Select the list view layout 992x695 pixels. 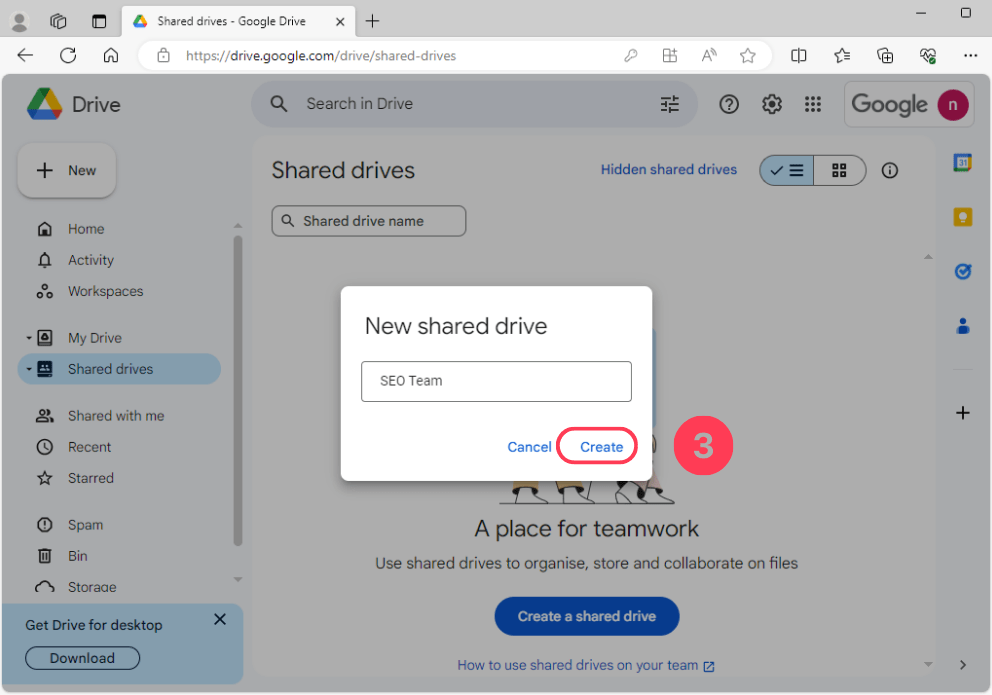786,170
